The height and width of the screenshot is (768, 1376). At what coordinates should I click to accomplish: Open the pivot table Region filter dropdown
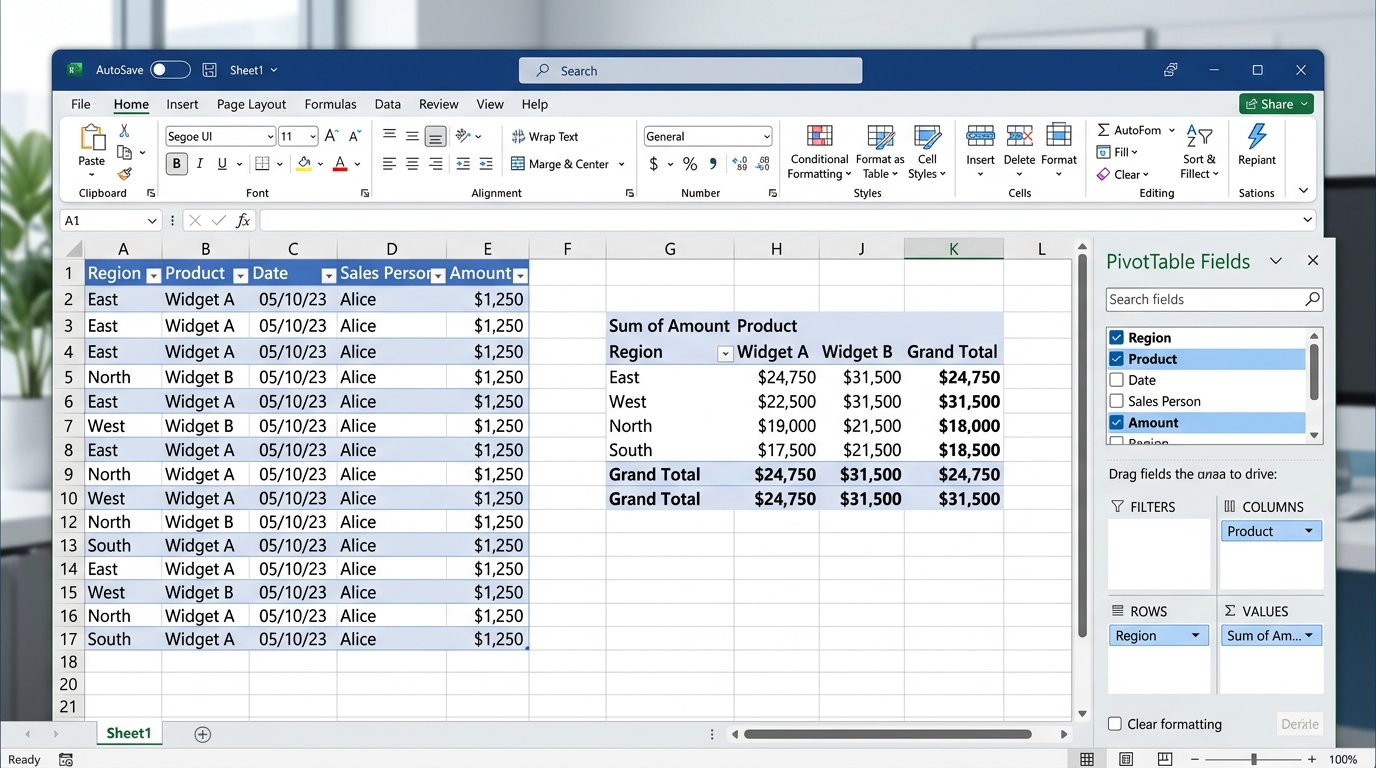[725, 353]
